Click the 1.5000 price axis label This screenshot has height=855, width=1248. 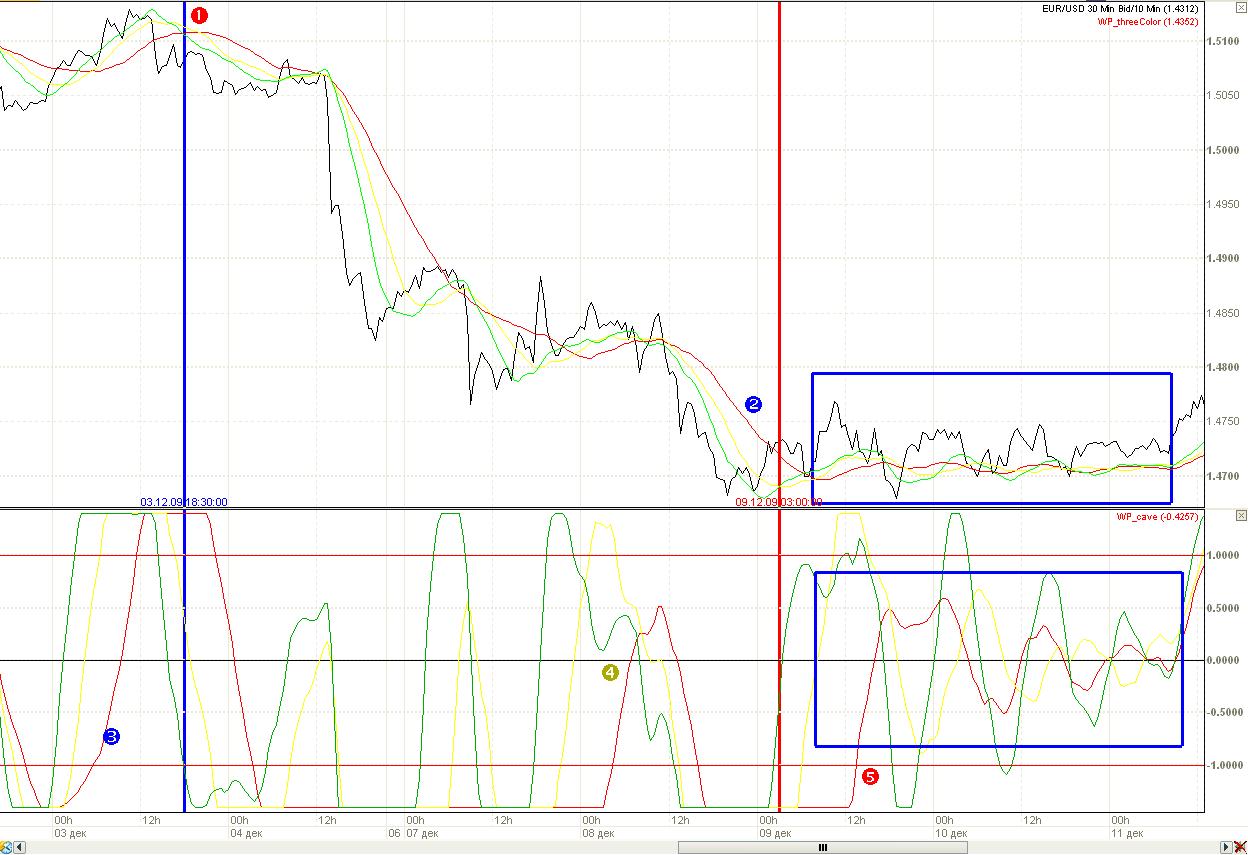pyautogui.click(x=1226, y=150)
